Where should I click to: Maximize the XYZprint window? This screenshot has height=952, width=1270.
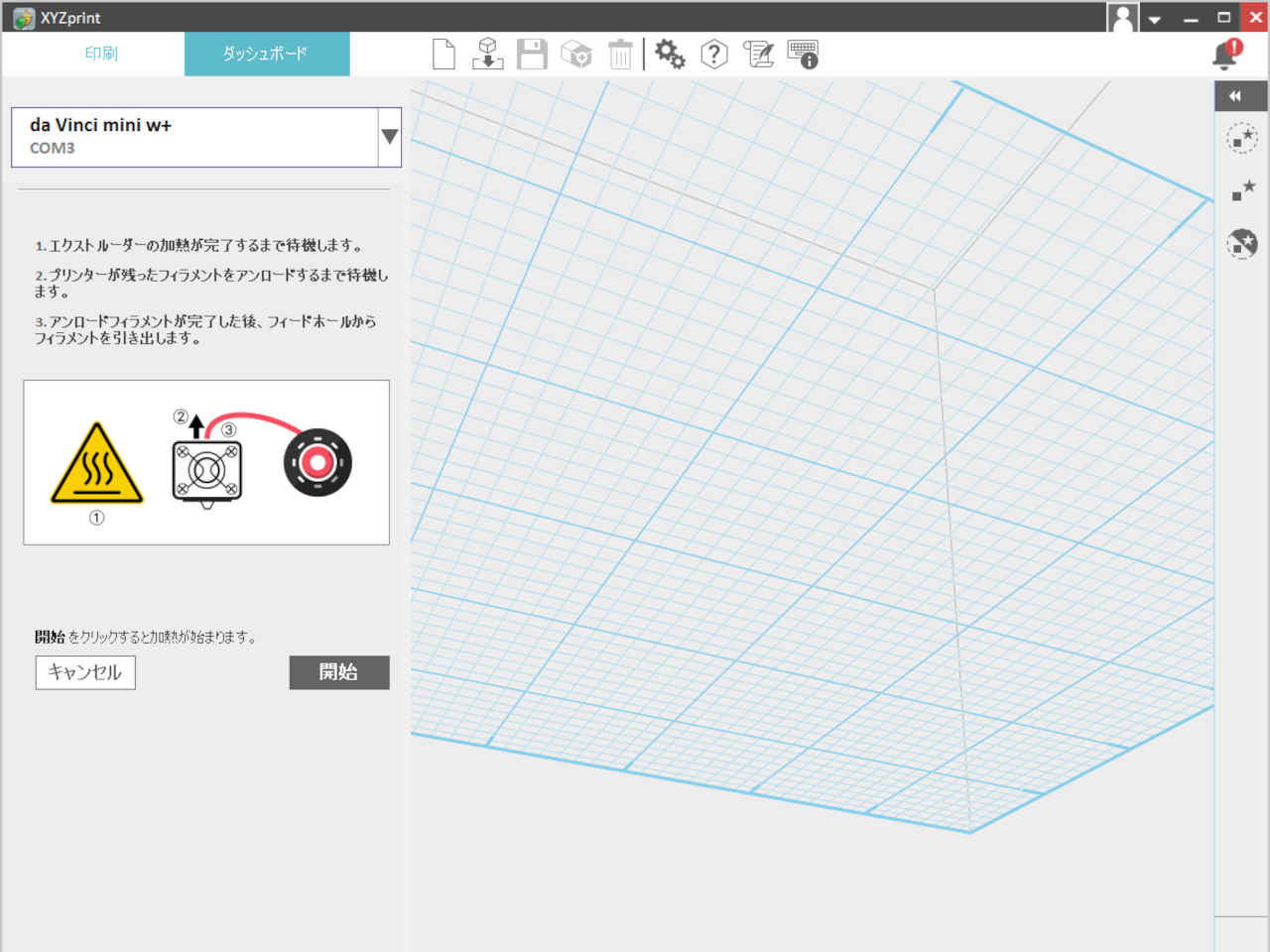point(1224,18)
